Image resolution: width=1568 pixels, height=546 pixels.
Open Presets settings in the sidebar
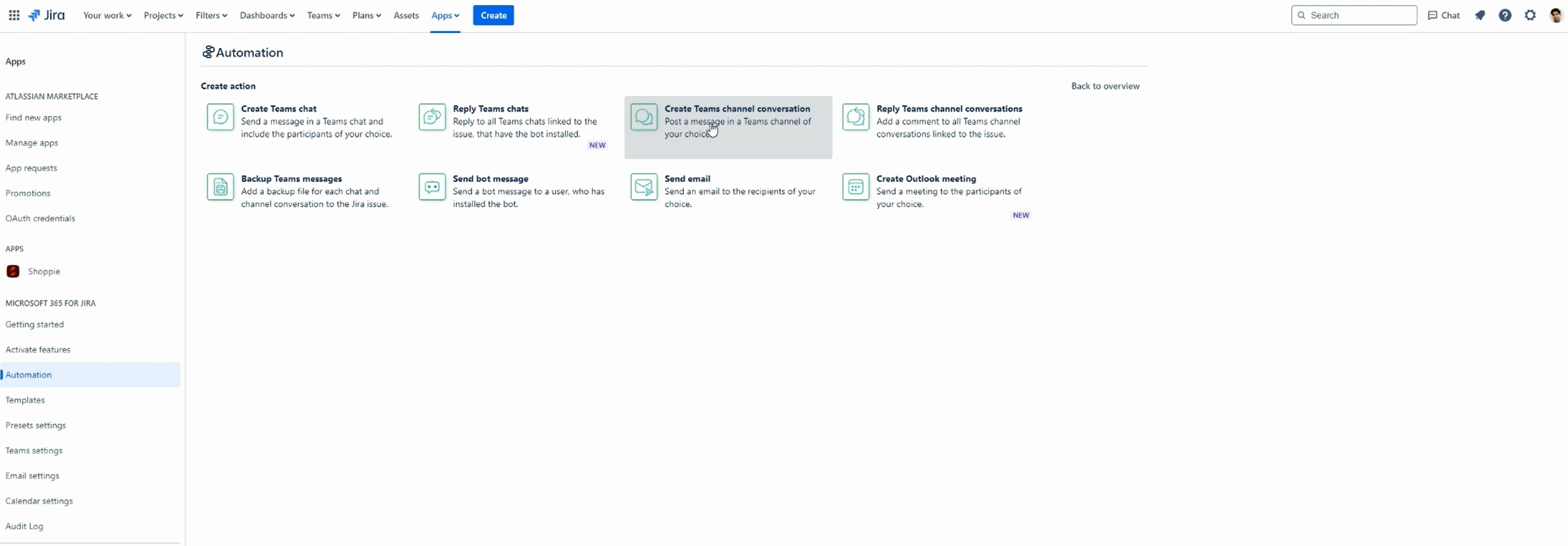coord(36,425)
